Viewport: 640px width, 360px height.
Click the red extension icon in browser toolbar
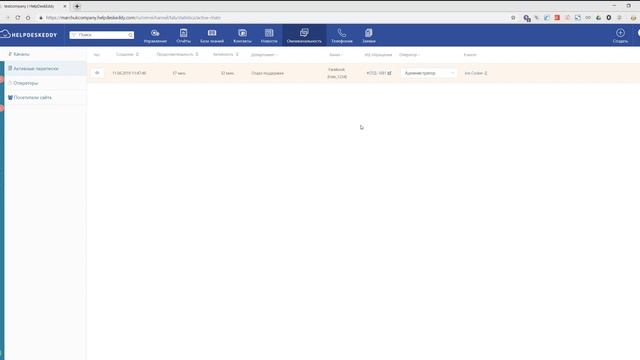(557, 18)
